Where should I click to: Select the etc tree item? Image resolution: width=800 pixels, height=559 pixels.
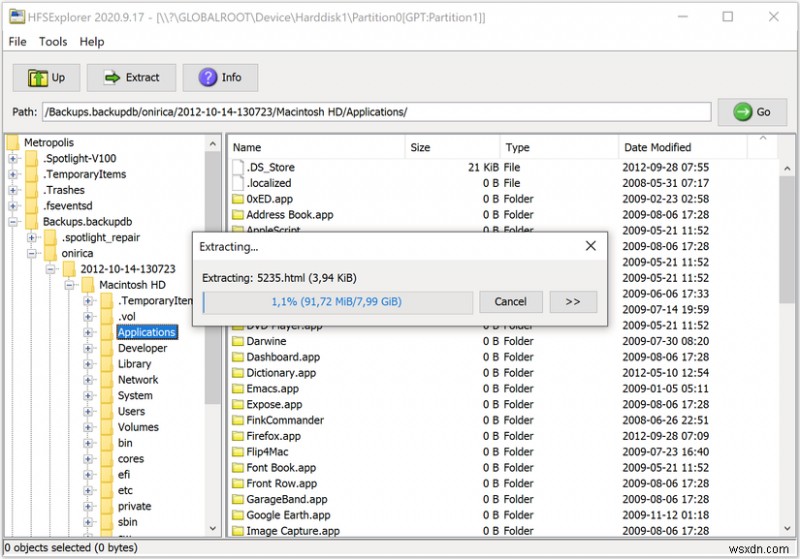coord(125,491)
